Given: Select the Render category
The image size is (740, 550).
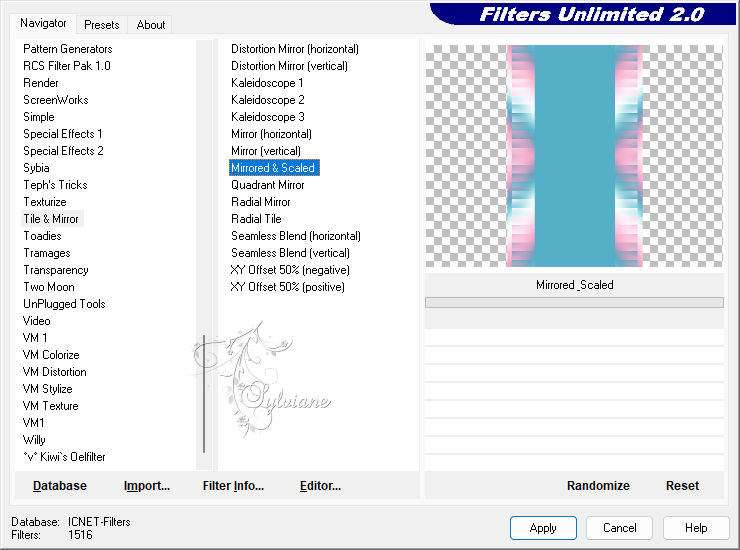Looking at the screenshot, I should tap(41, 83).
